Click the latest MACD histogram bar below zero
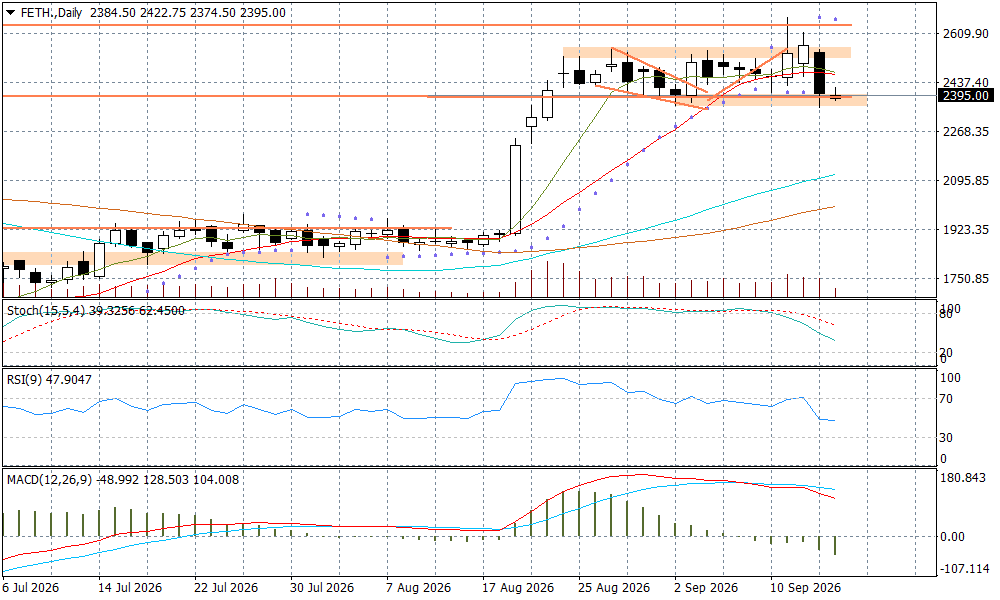Image resolution: width=1000 pixels, height=600 pixels. 835,545
